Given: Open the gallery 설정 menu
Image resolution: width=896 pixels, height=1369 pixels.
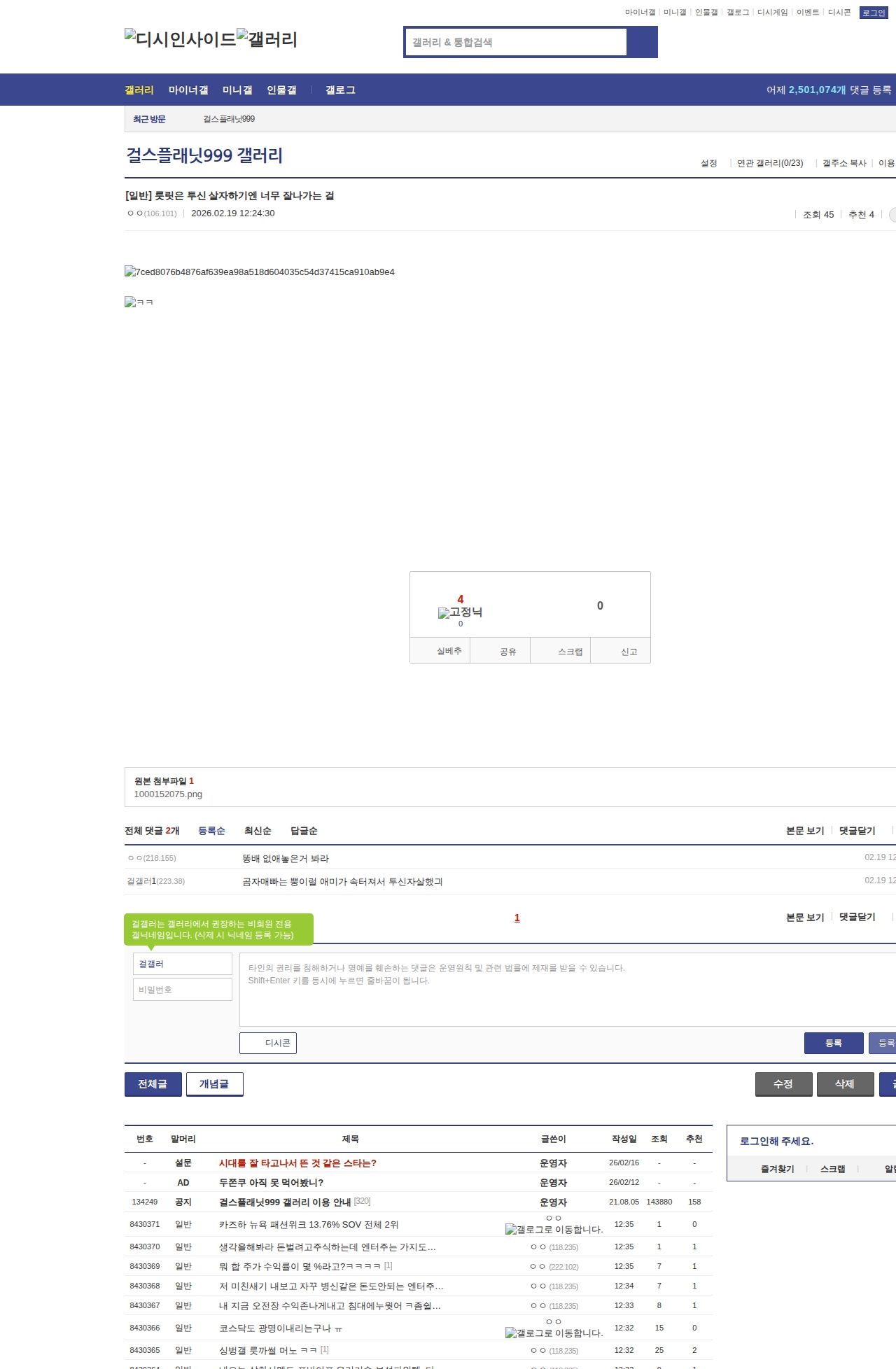Looking at the screenshot, I should (709, 163).
